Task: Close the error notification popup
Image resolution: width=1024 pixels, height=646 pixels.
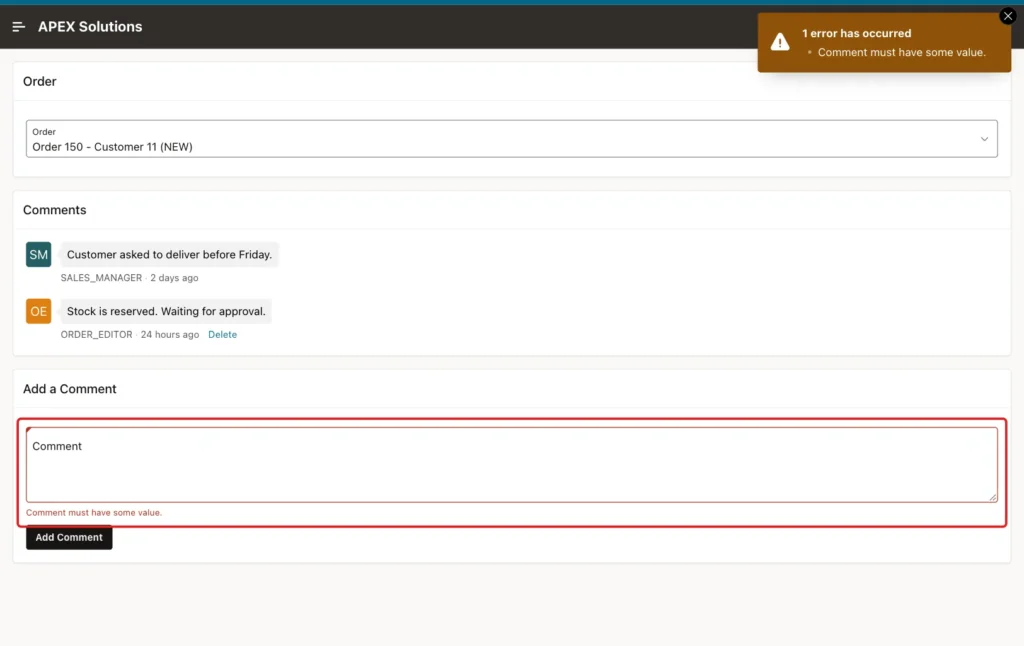Action: coord(1008,16)
